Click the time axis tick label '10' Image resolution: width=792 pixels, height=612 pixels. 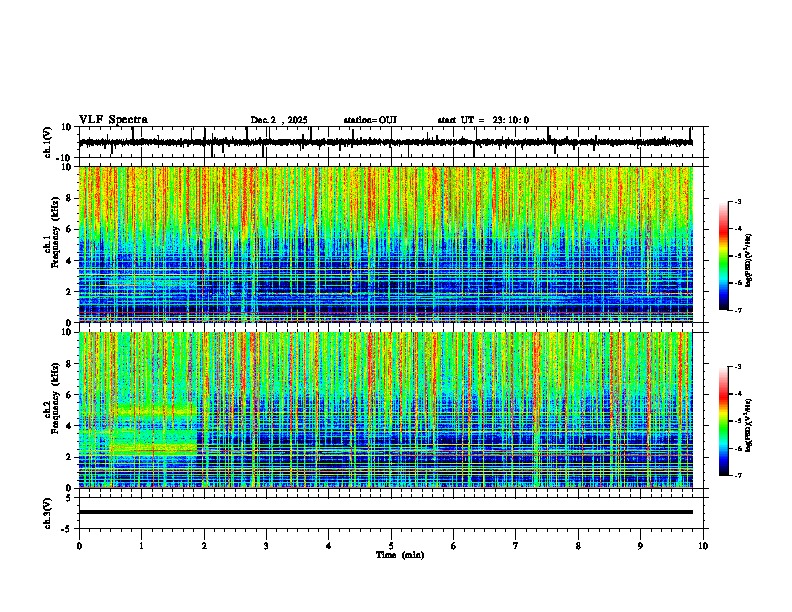(x=703, y=546)
